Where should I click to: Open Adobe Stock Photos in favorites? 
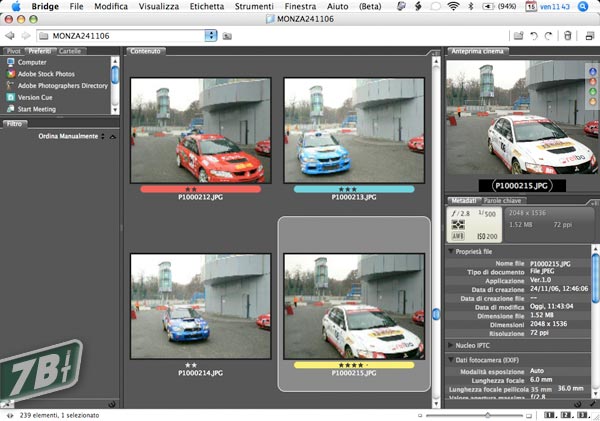[x=46, y=74]
